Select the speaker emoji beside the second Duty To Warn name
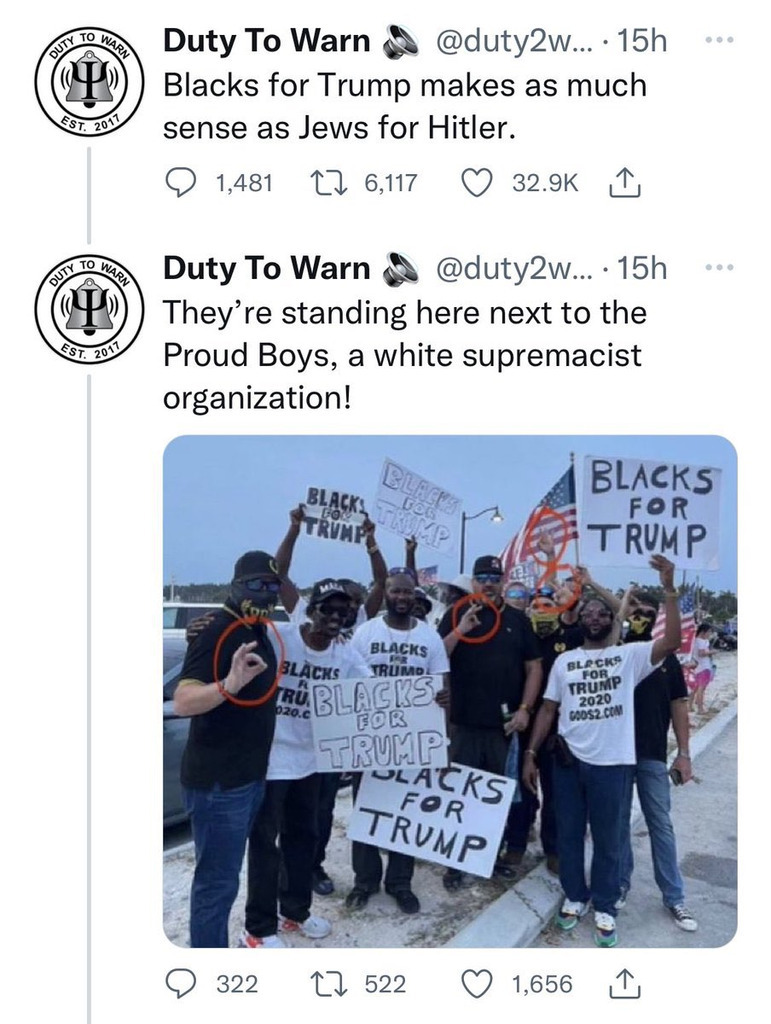Image resolution: width=771 pixels, height=1024 pixels. 398,269
